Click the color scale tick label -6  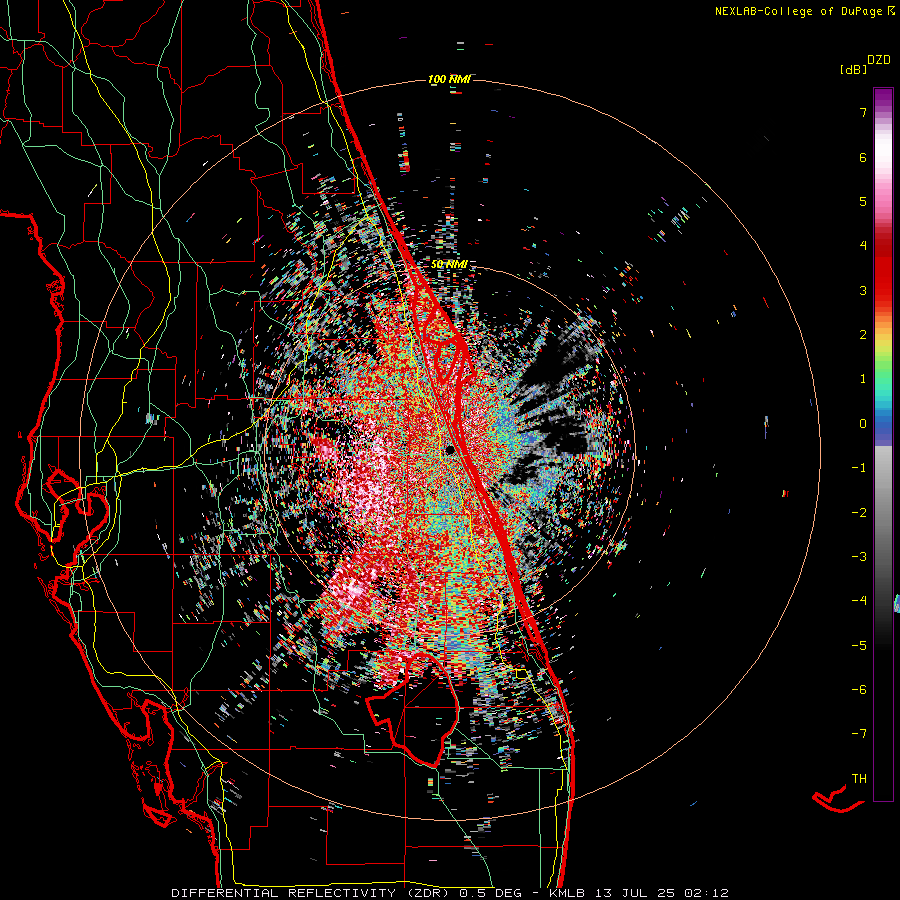pyautogui.click(x=859, y=690)
